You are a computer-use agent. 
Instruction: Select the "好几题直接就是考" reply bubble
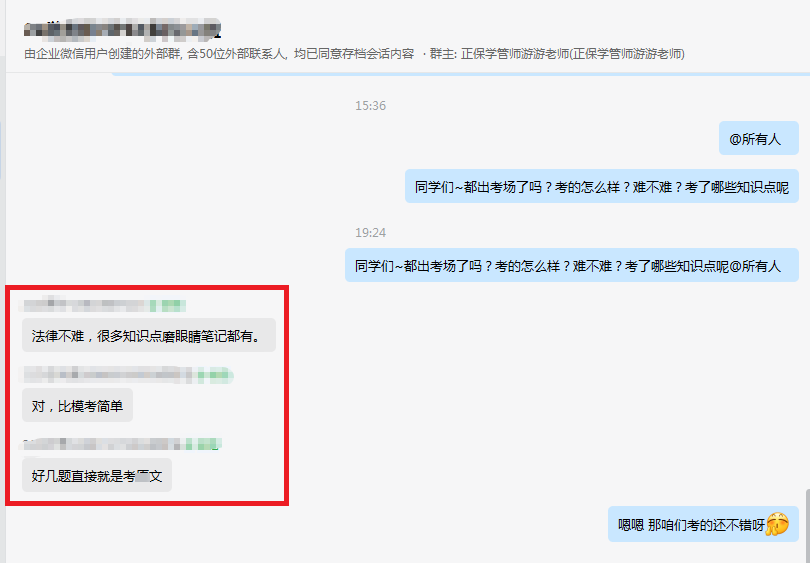tap(97, 475)
